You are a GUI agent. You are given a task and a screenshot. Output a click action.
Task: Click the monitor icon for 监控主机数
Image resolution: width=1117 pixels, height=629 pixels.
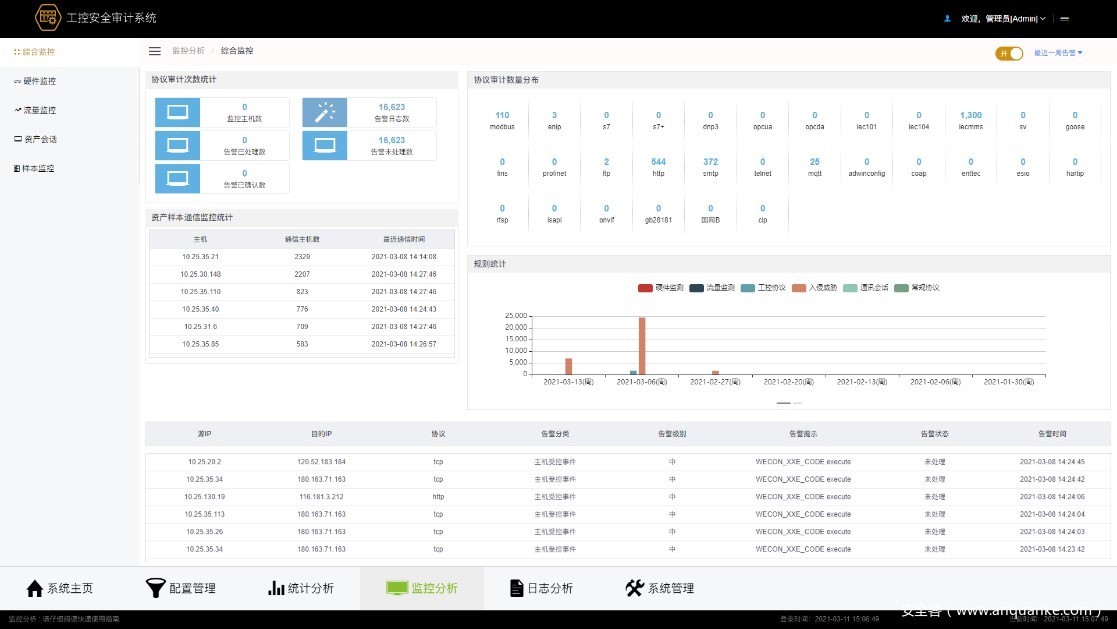click(177, 113)
